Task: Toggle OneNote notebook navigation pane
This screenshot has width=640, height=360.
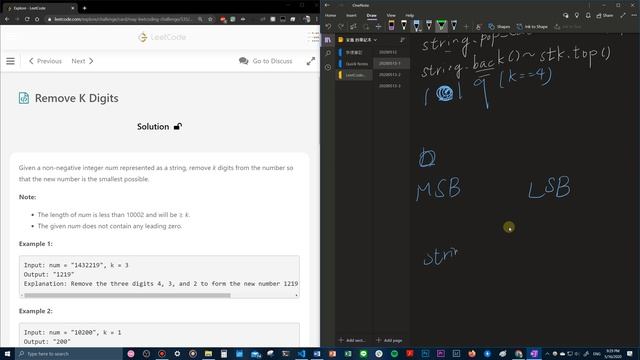Action: 328,40
